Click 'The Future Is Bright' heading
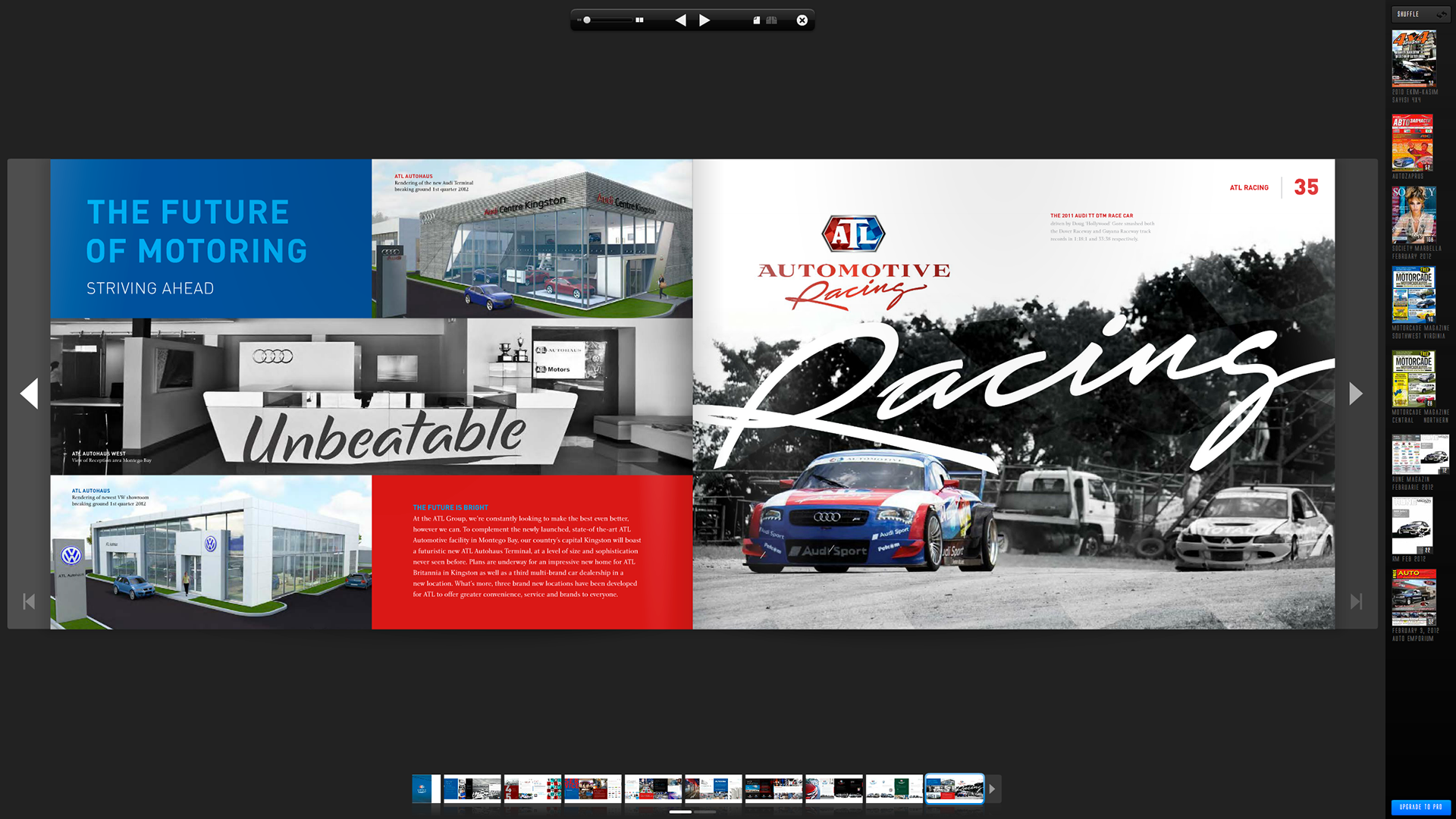Screen dimensions: 1456x819 coord(450,507)
